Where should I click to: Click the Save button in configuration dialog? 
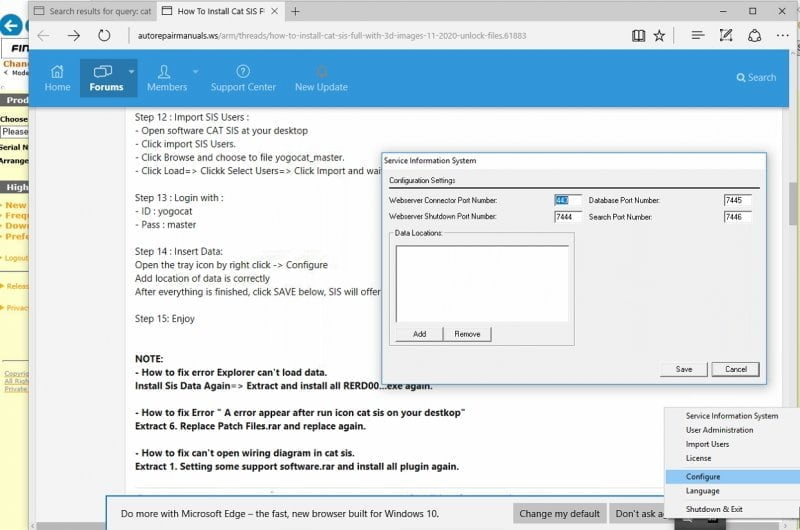point(684,369)
